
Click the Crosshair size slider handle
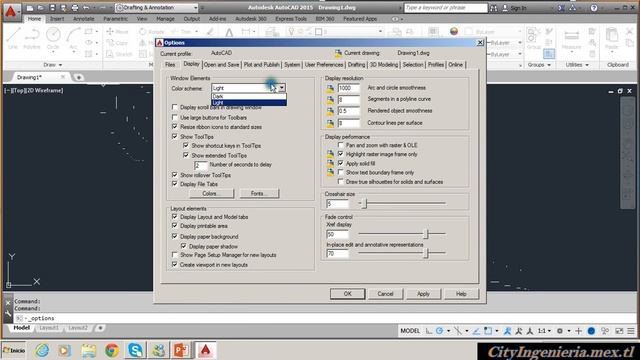coord(364,203)
